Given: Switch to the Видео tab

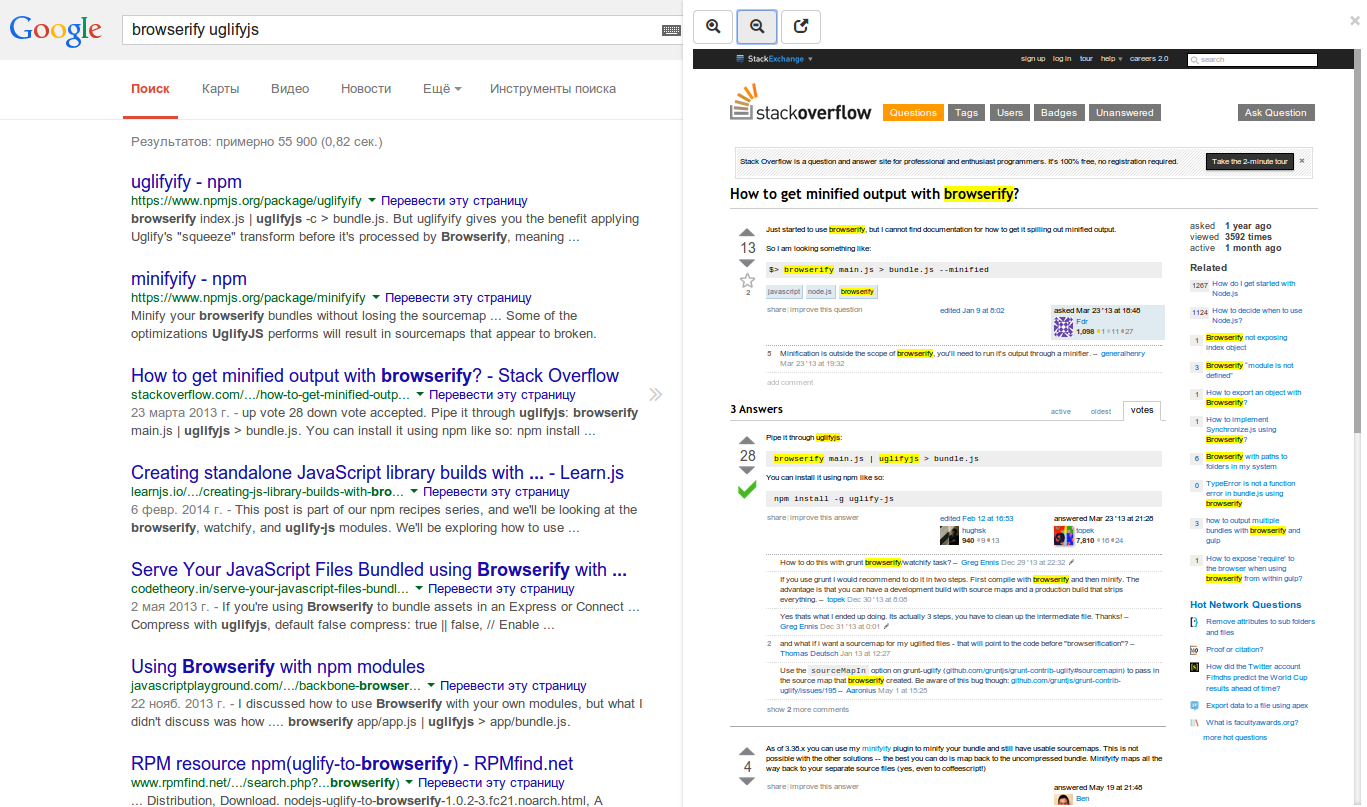Looking at the screenshot, I should pos(290,89).
